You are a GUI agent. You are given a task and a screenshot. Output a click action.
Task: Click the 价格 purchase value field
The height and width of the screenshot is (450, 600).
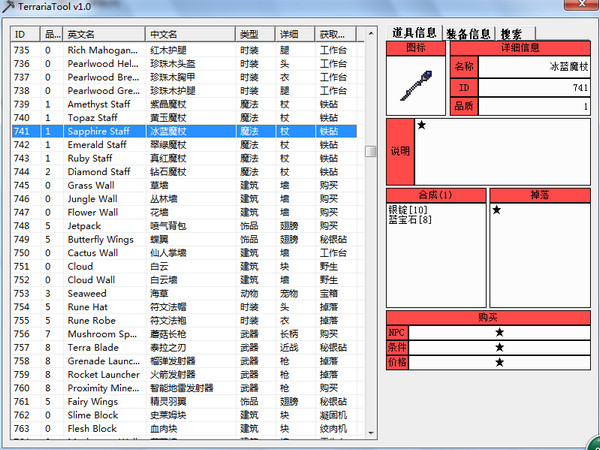tap(499, 362)
